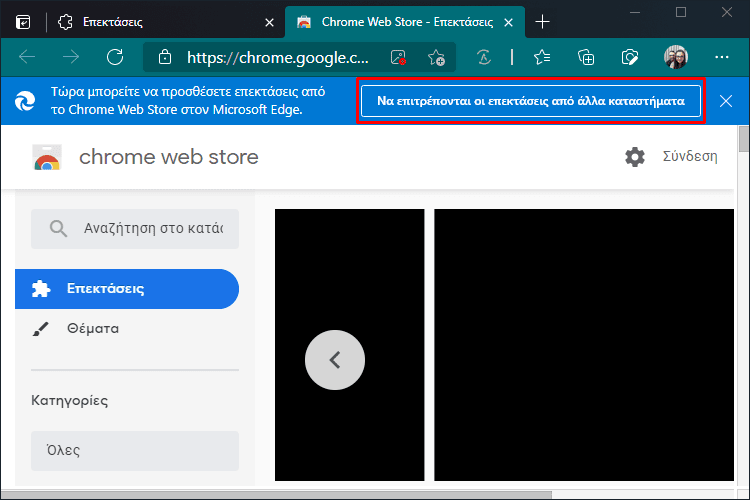The height and width of the screenshot is (500, 750).
Task: Refresh the current page
Action: pyautogui.click(x=115, y=57)
